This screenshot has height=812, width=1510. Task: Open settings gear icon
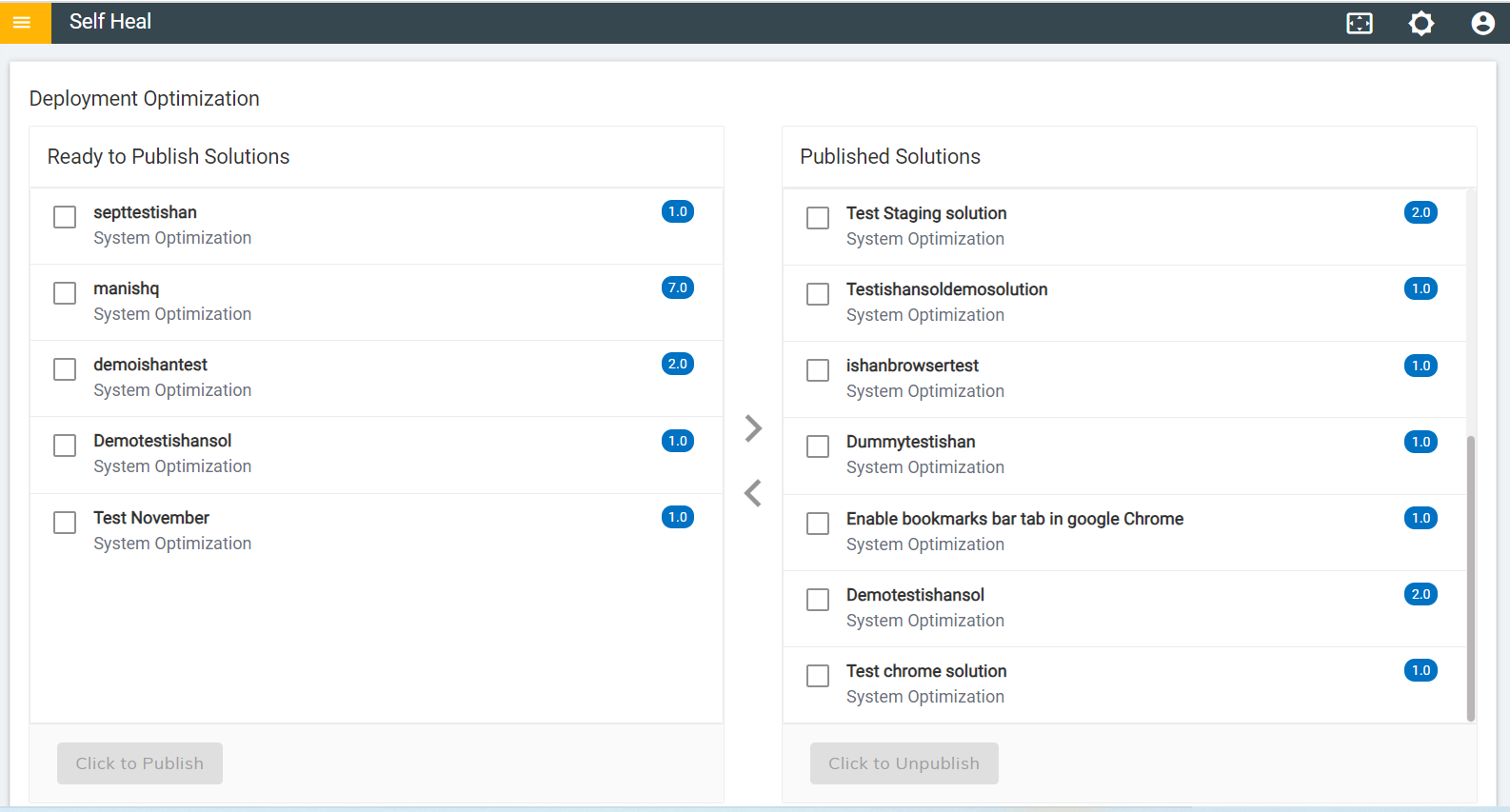[x=1421, y=23]
